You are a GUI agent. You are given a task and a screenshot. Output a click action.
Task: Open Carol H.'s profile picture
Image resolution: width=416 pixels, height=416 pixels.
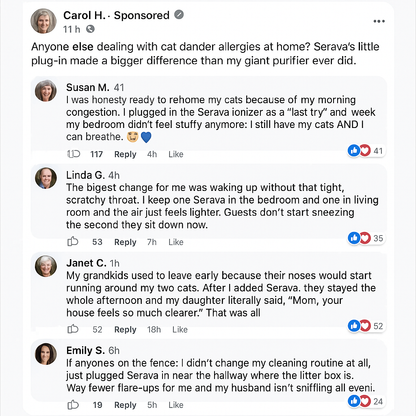[44, 21]
